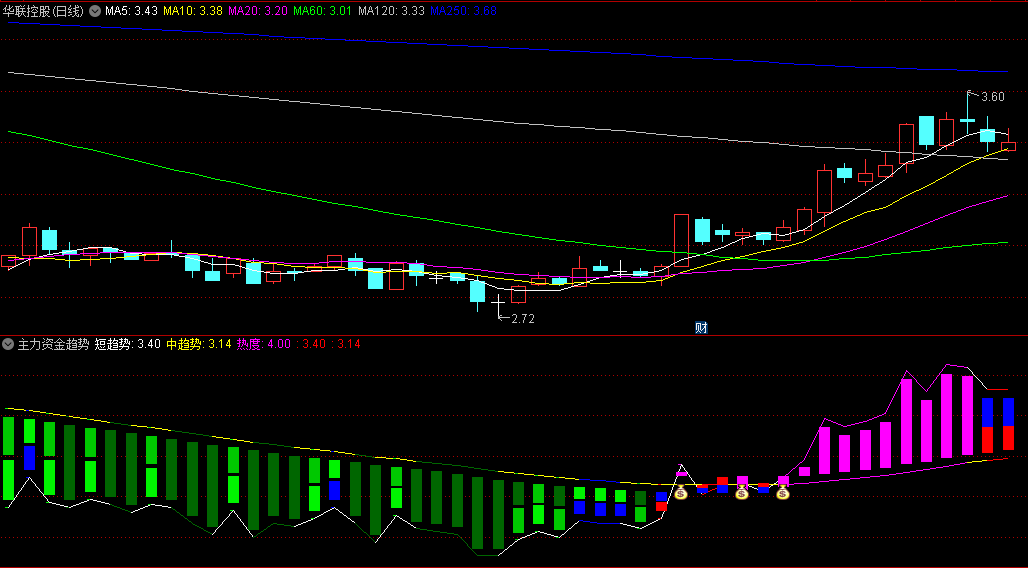1028x568 pixels.
Task: Click the 2.72 low price annotation
Action: tap(523, 319)
